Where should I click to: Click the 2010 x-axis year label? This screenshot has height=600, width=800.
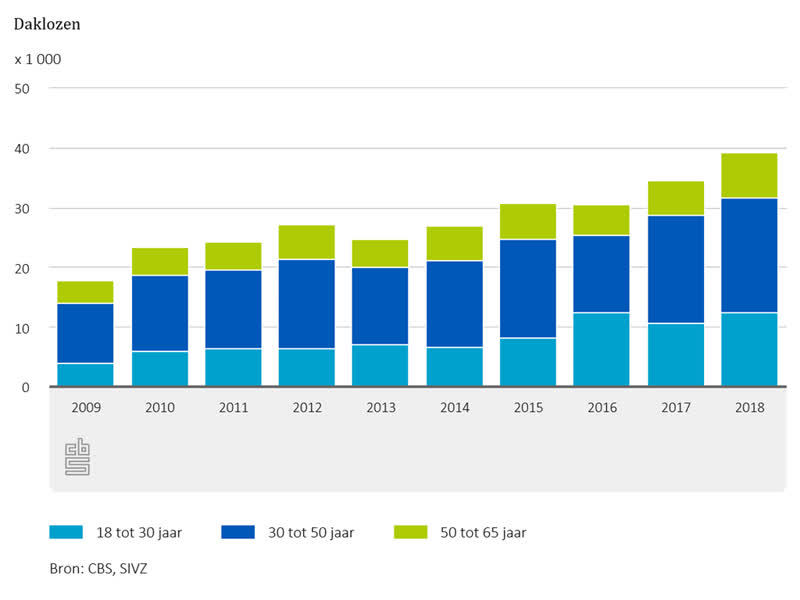(x=159, y=408)
